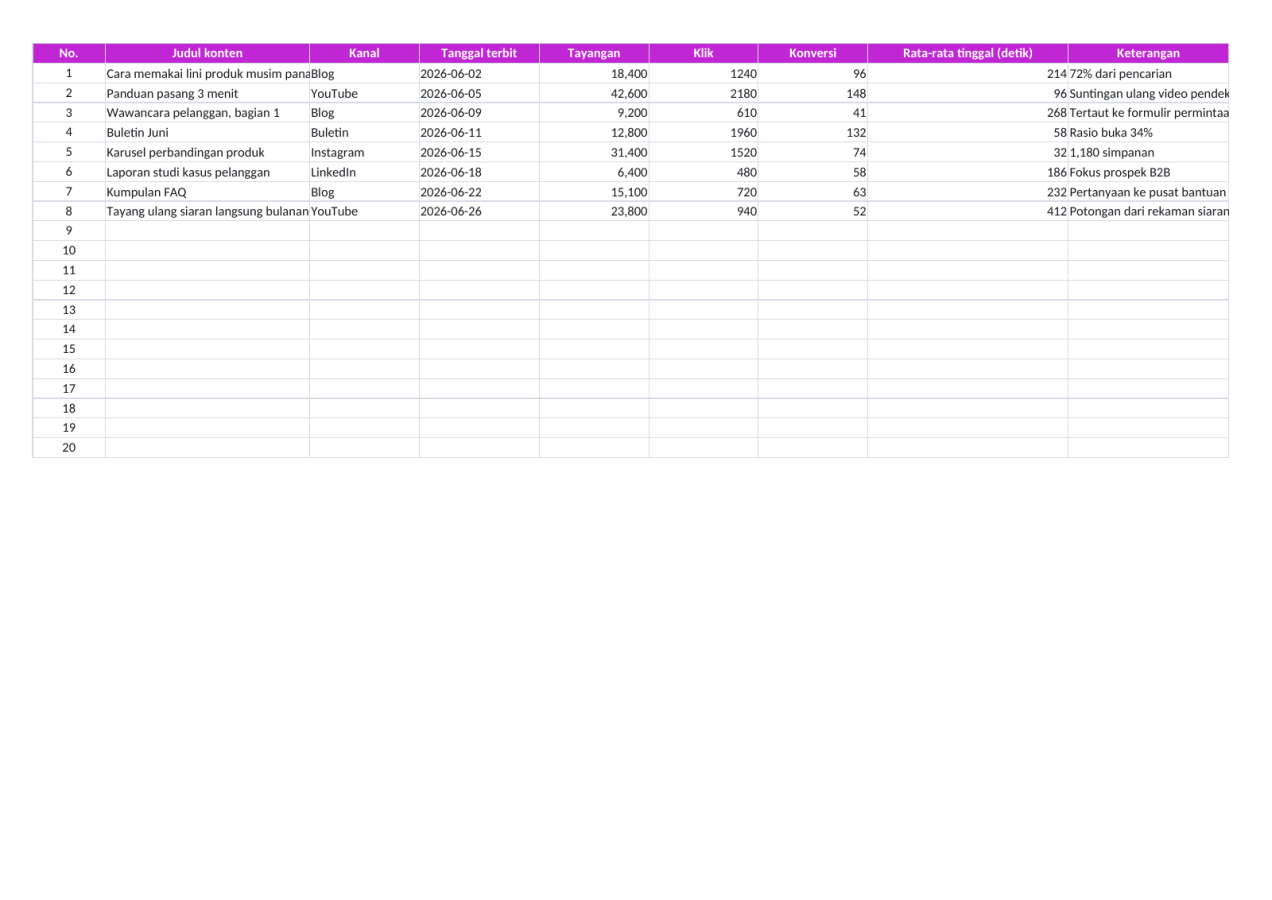
Task: Click views value "12,800"
Action: pyautogui.click(x=594, y=132)
